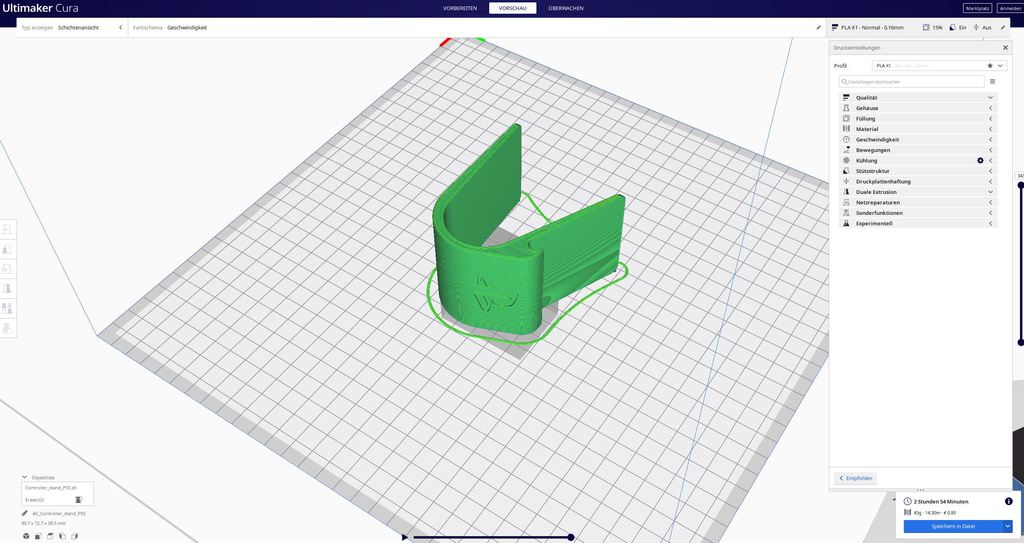Switch to front view camera icon
The image size is (1024, 543).
[x=38, y=536]
